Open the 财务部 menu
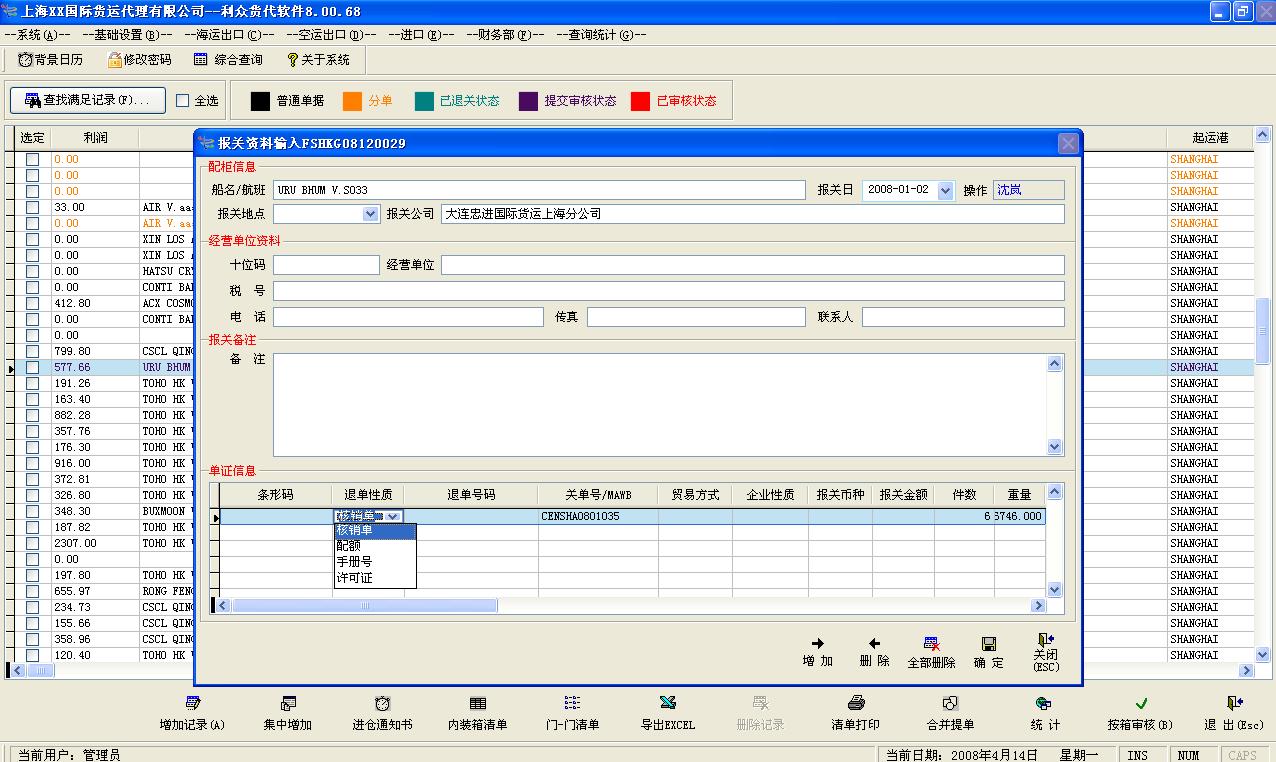This screenshot has height=762, width=1276. click(505, 34)
